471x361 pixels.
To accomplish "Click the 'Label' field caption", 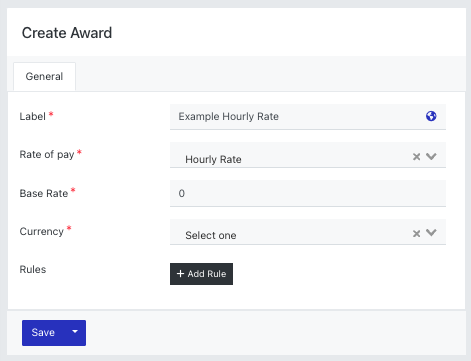I will [x=32, y=117].
